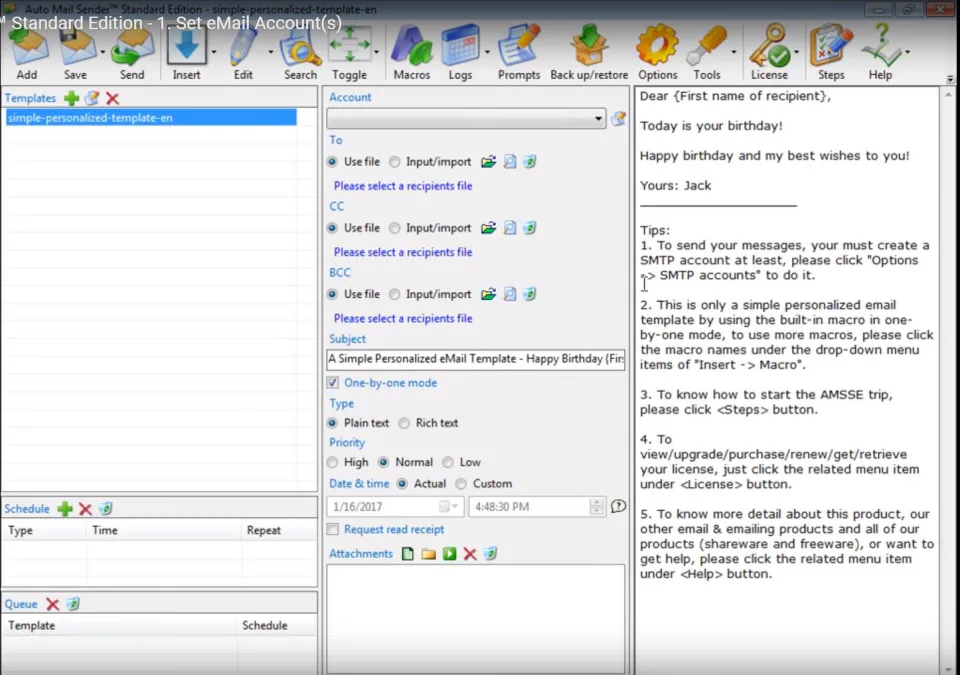The height and width of the screenshot is (675, 960).
Task: Click To's 'Please select a recipients file' link
Action: 403,186
